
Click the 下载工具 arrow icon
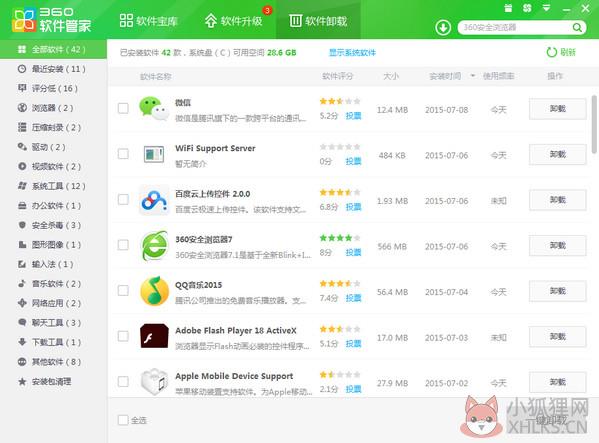point(22,342)
